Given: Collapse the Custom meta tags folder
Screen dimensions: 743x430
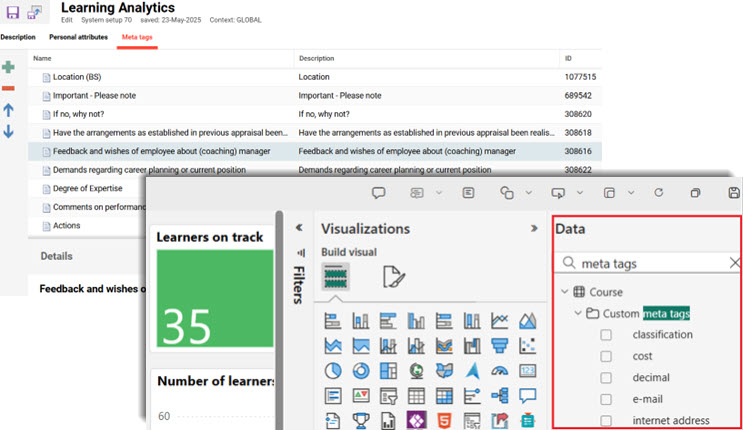Looking at the screenshot, I should pos(579,314).
